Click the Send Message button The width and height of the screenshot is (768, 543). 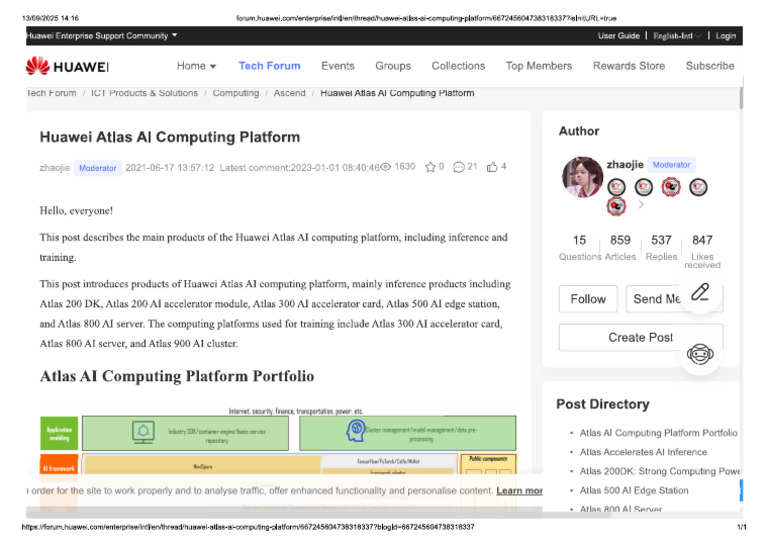tap(656, 299)
